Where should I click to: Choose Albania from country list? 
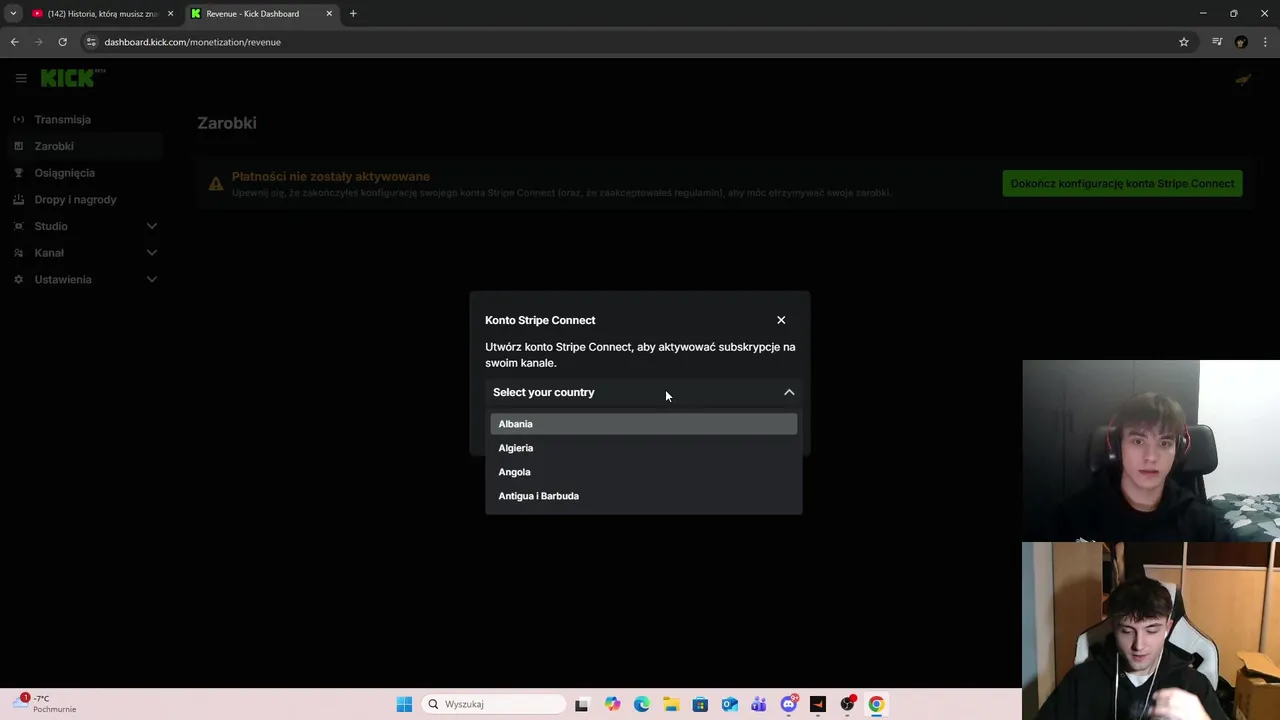(643, 424)
